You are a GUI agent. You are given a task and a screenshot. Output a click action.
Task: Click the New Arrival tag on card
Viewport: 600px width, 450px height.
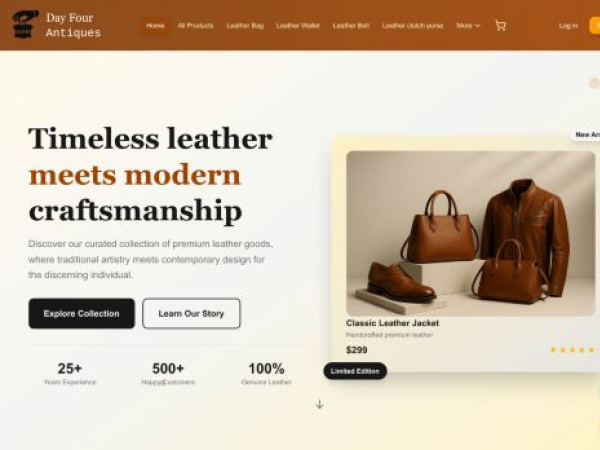pyautogui.click(x=587, y=135)
